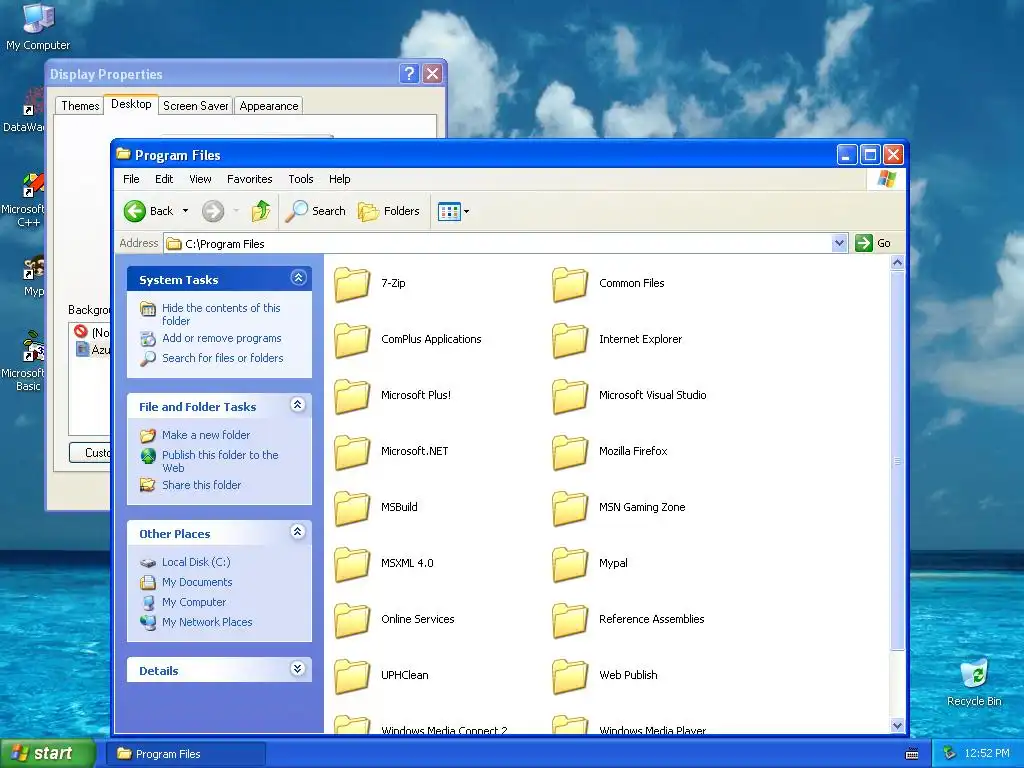Click the on-screen keyboard taskbar icon
Viewport: 1024px width, 768px height.
point(912,754)
